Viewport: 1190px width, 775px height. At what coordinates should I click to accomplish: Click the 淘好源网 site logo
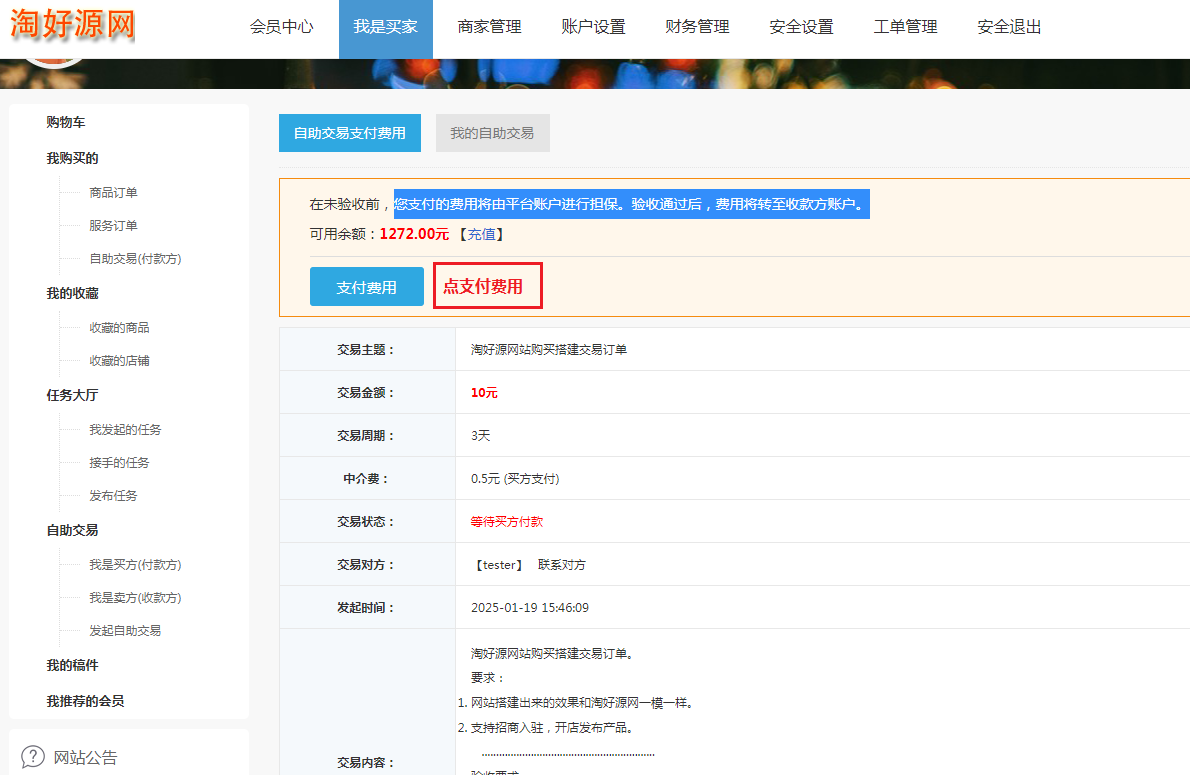click(x=72, y=25)
